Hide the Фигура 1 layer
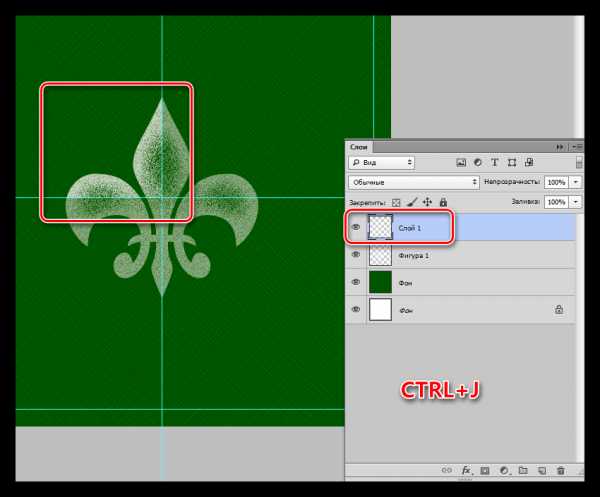 (356, 256)
